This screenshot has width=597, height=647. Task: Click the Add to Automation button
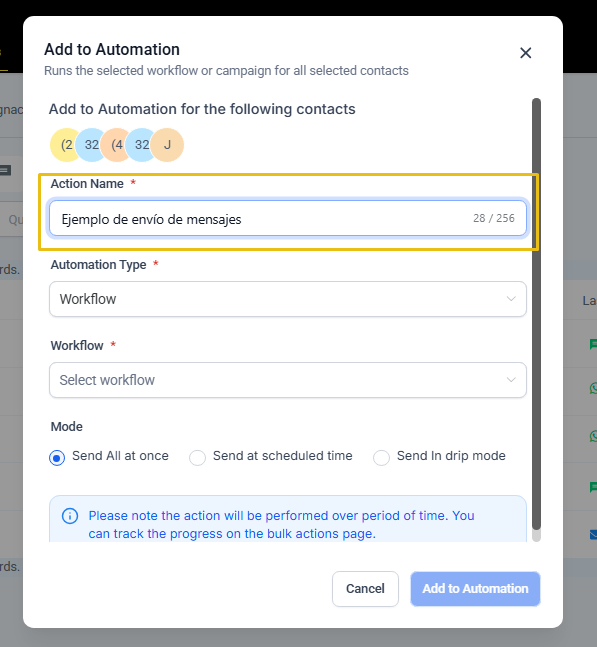click(475, 588)
